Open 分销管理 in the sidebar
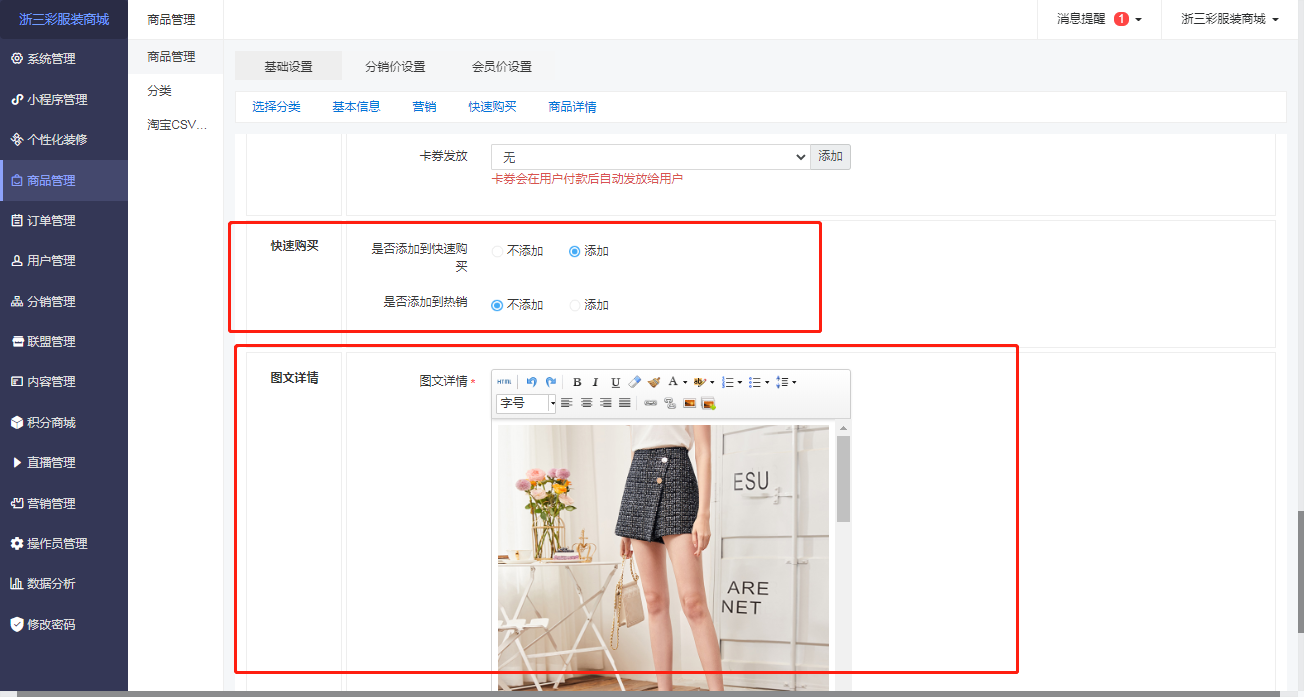Screen dimensions: 1304x697 point(64,301)
